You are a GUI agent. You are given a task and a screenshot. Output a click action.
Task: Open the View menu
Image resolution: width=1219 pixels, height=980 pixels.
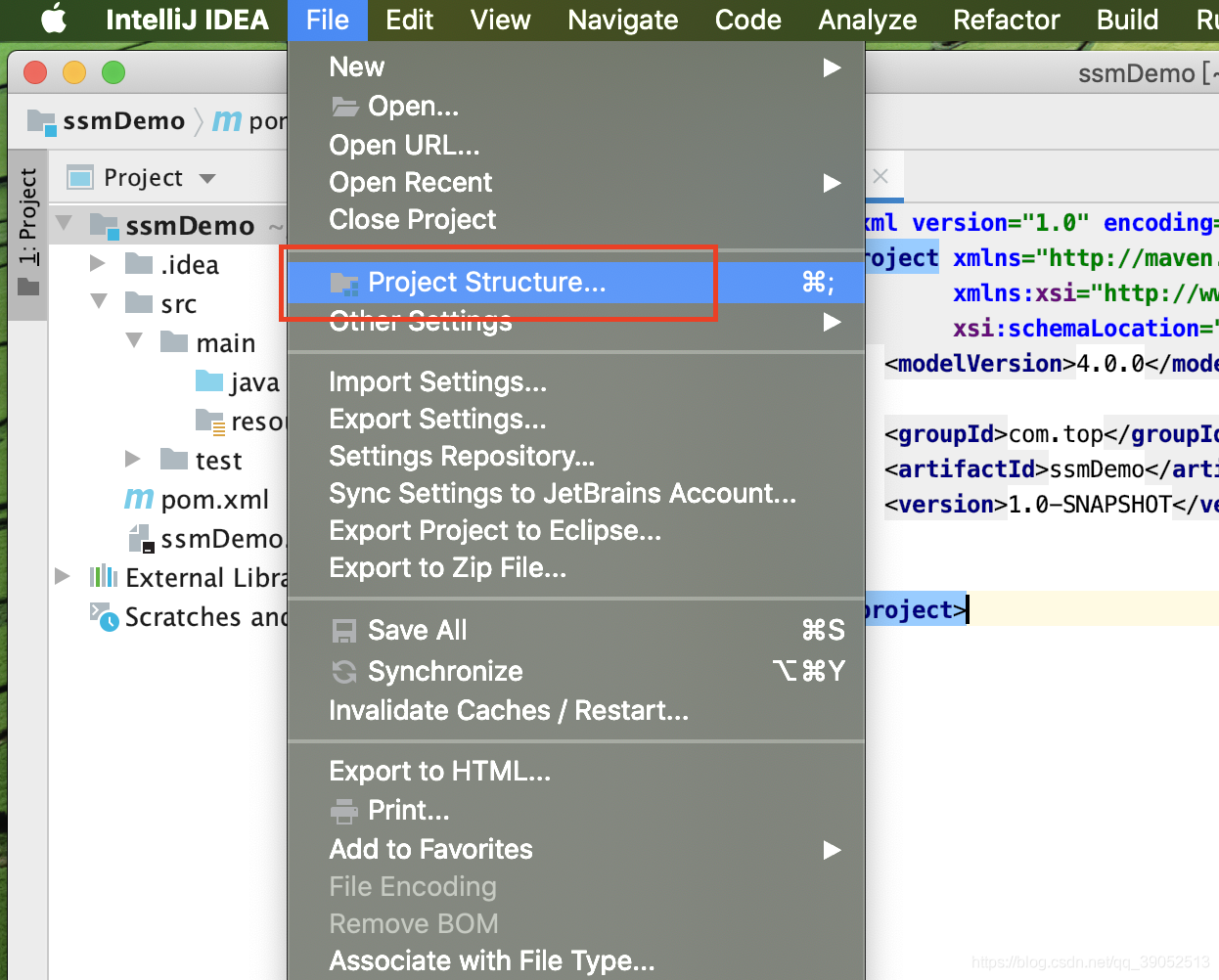500,20
